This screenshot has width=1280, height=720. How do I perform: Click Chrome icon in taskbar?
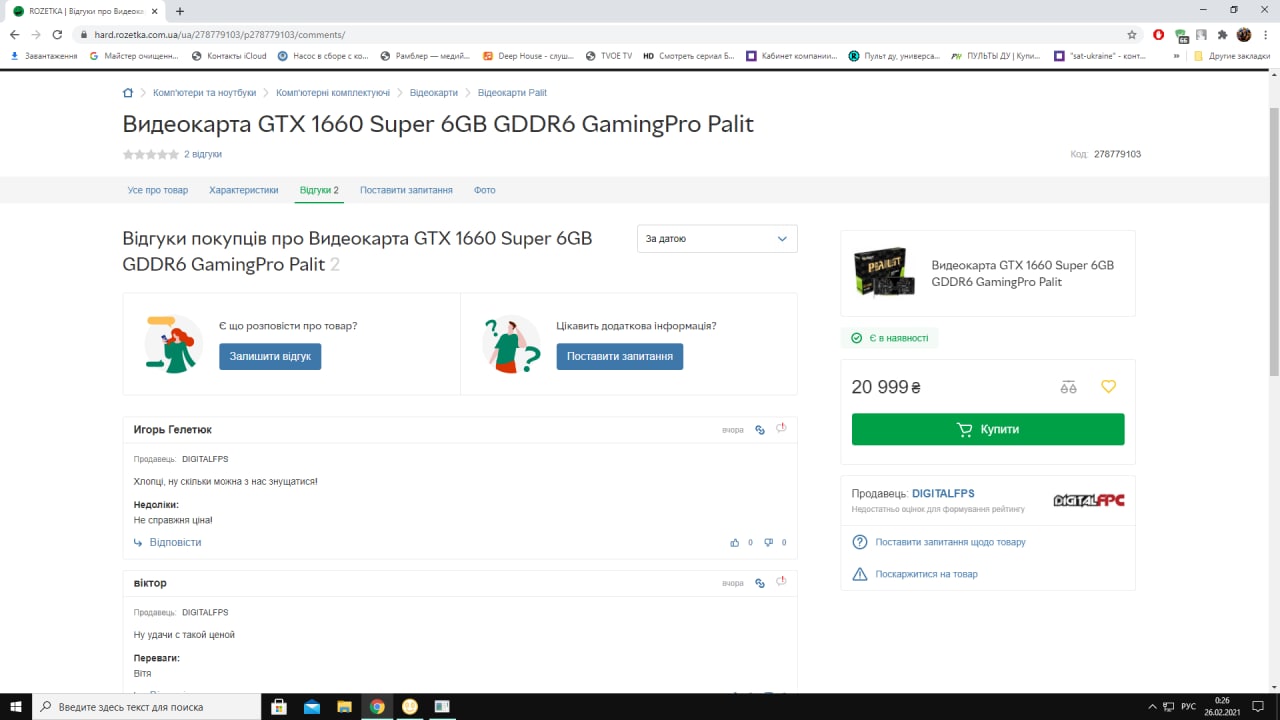[377, 706]
